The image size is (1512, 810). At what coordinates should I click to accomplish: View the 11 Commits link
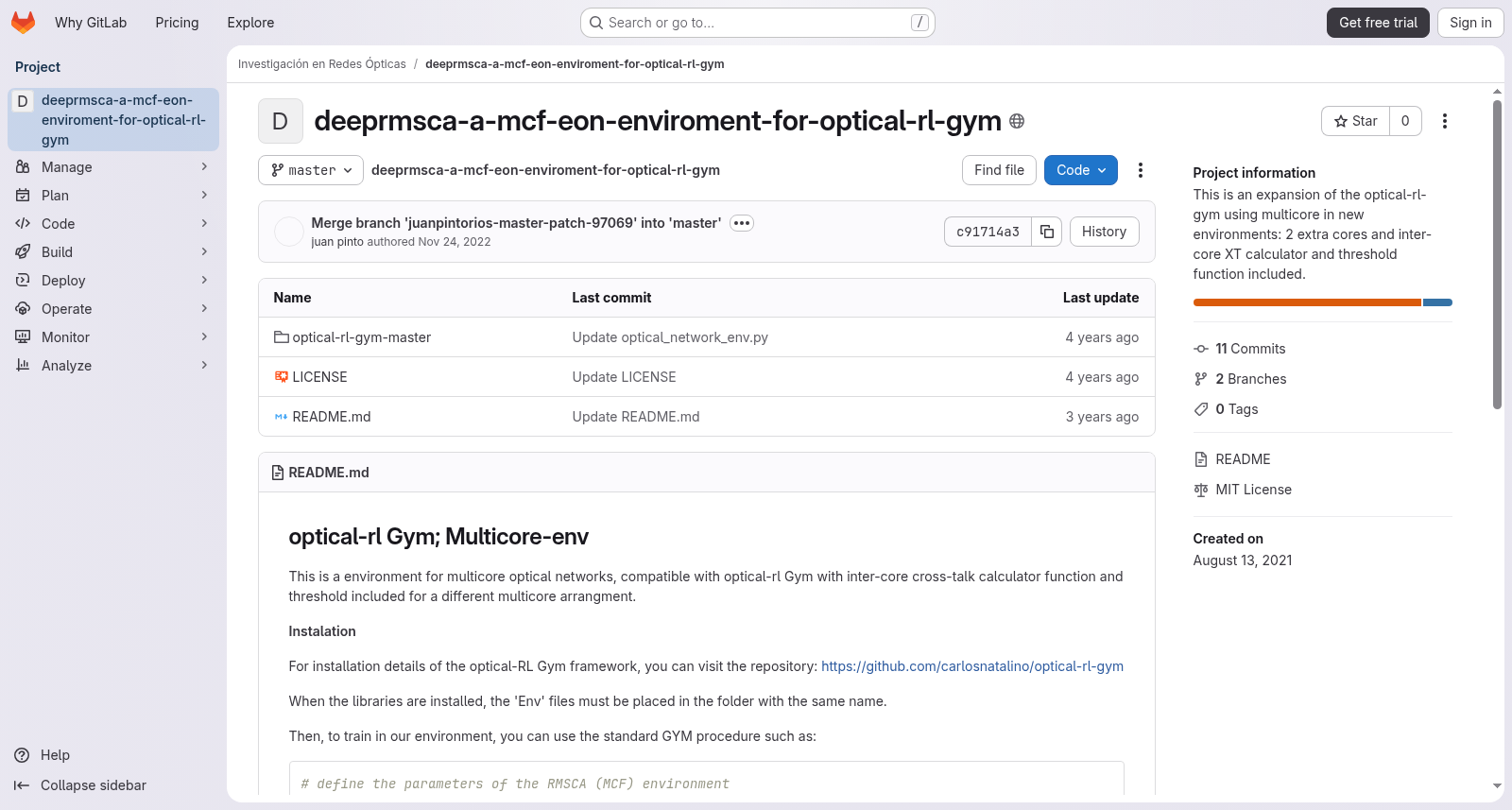click(x=1250, y=349)
